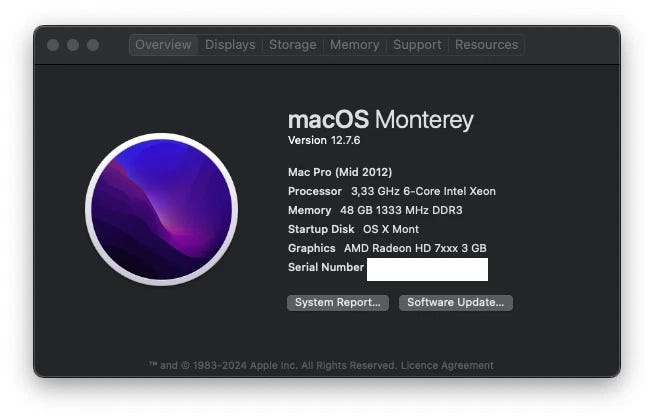This screenshot has width=654, height=419.
Task: Click the Graphics label
Action: tap(312, 248)
